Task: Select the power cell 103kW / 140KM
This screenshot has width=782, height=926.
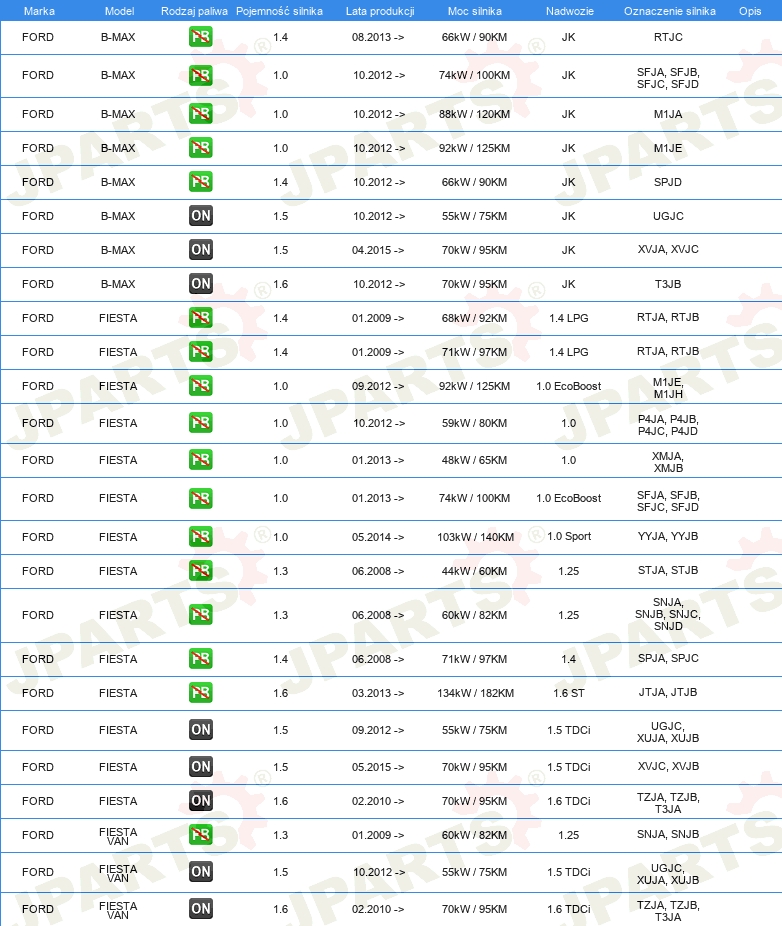Action: (x=475, y=537)
